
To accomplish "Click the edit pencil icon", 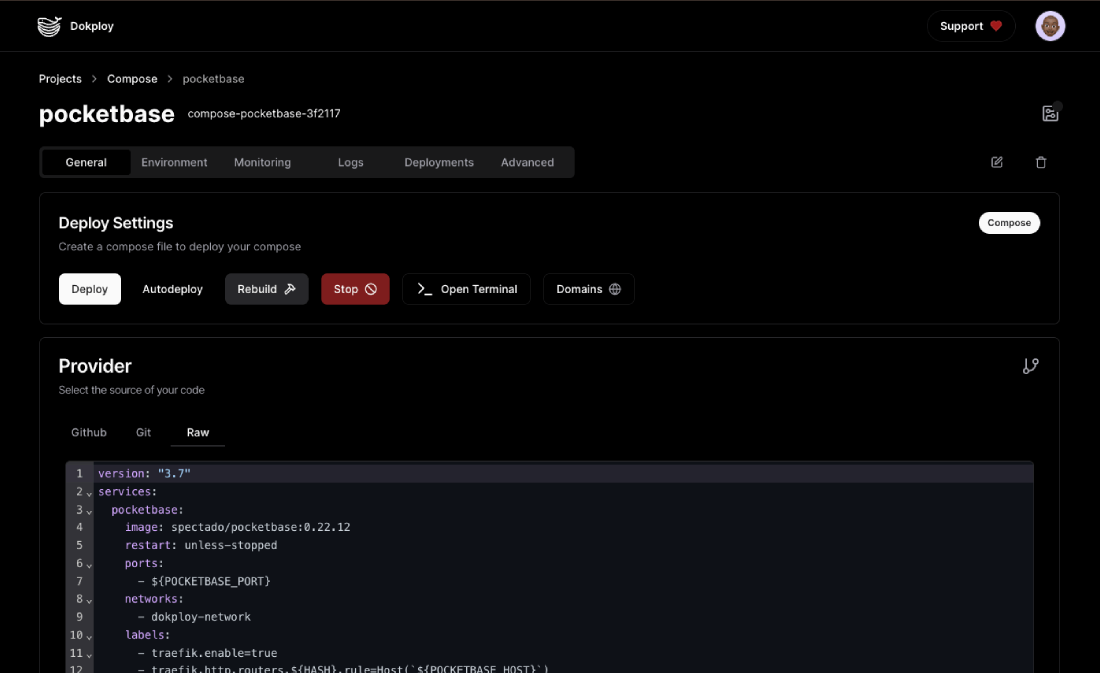I will [997, 162].
